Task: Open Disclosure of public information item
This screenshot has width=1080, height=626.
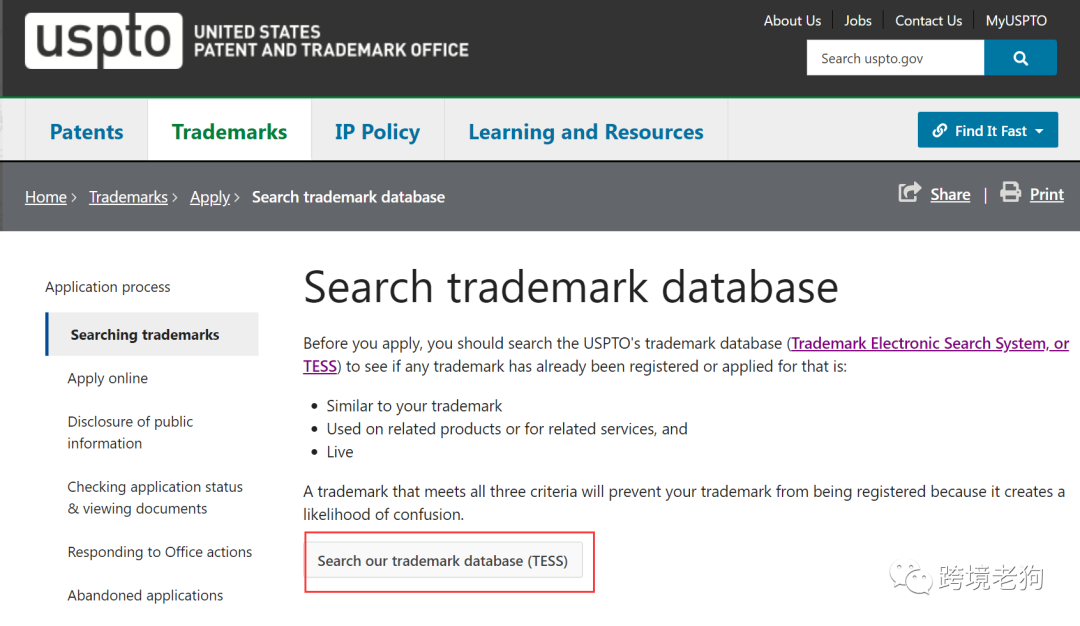Action: [130, 432]
